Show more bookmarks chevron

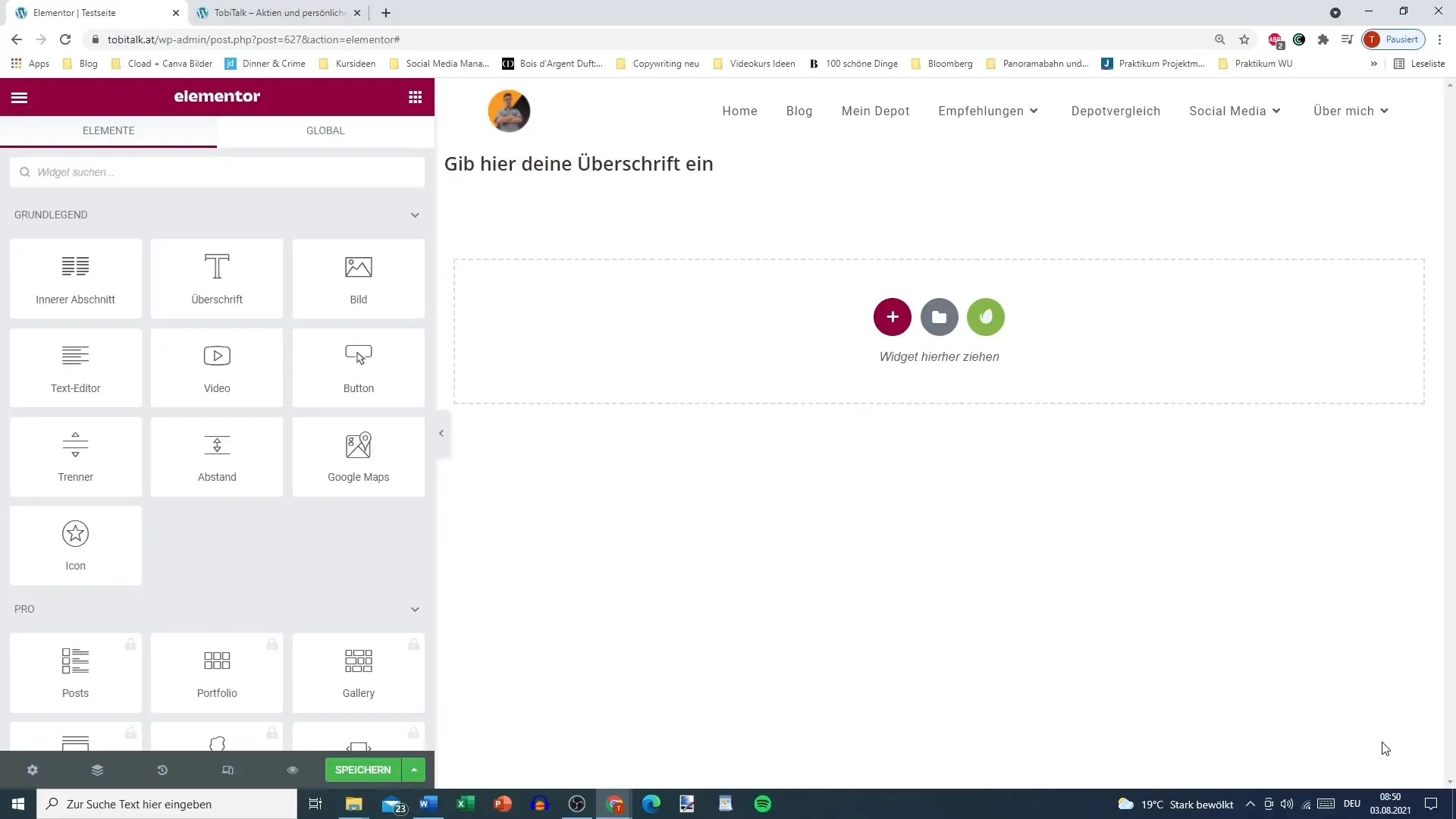pyautogui.click(x=1373, y=64)
